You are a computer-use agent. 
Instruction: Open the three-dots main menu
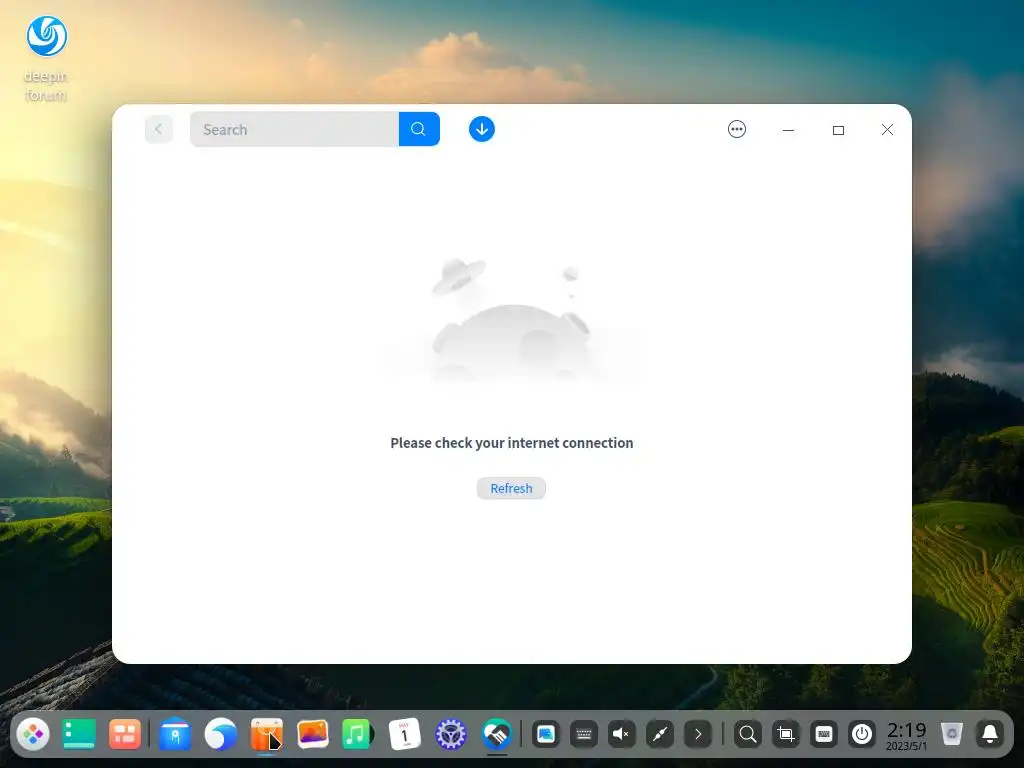pyautogui.click(x=737, y=129)
